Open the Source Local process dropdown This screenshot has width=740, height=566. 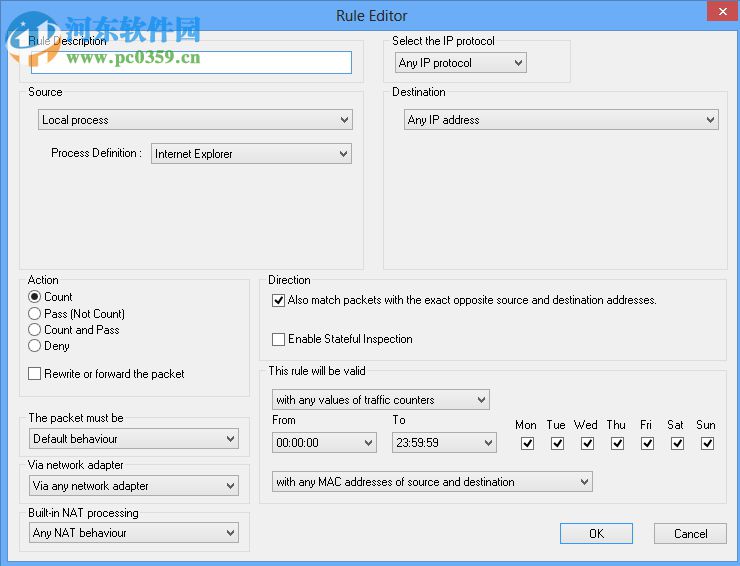(195, 120)
